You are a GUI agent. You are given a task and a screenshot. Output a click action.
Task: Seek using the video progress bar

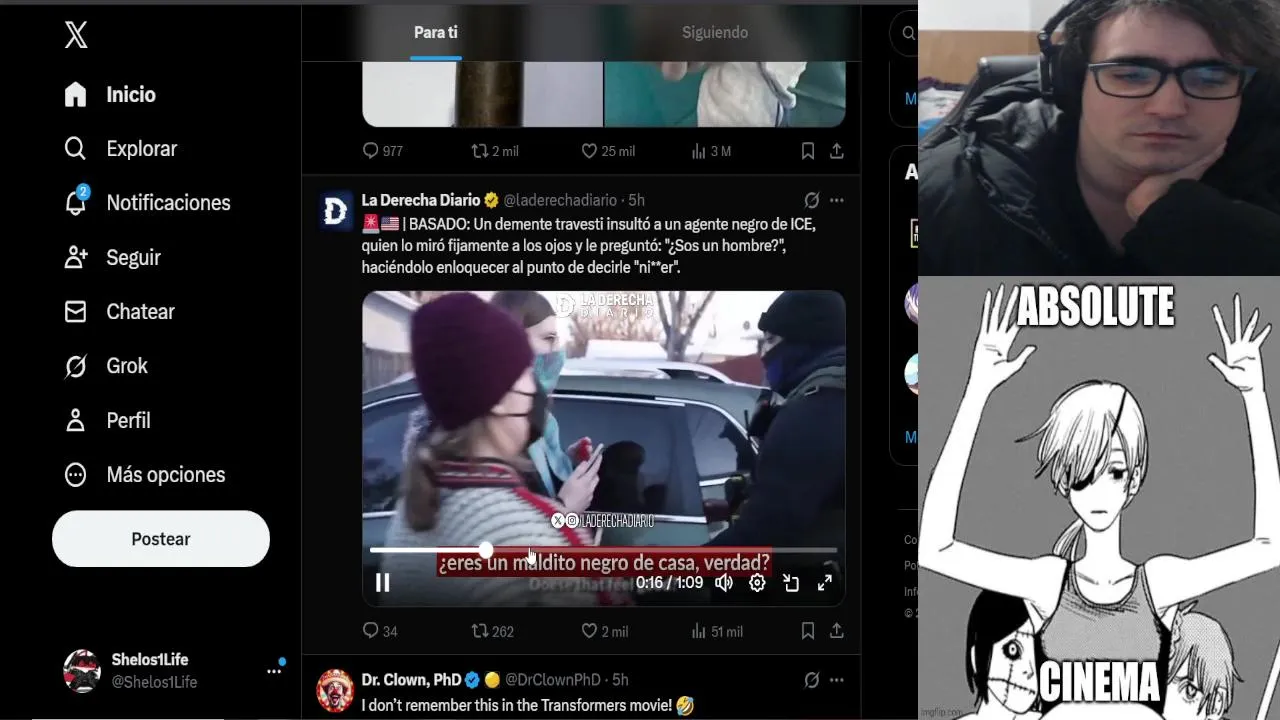click(603, 550)
